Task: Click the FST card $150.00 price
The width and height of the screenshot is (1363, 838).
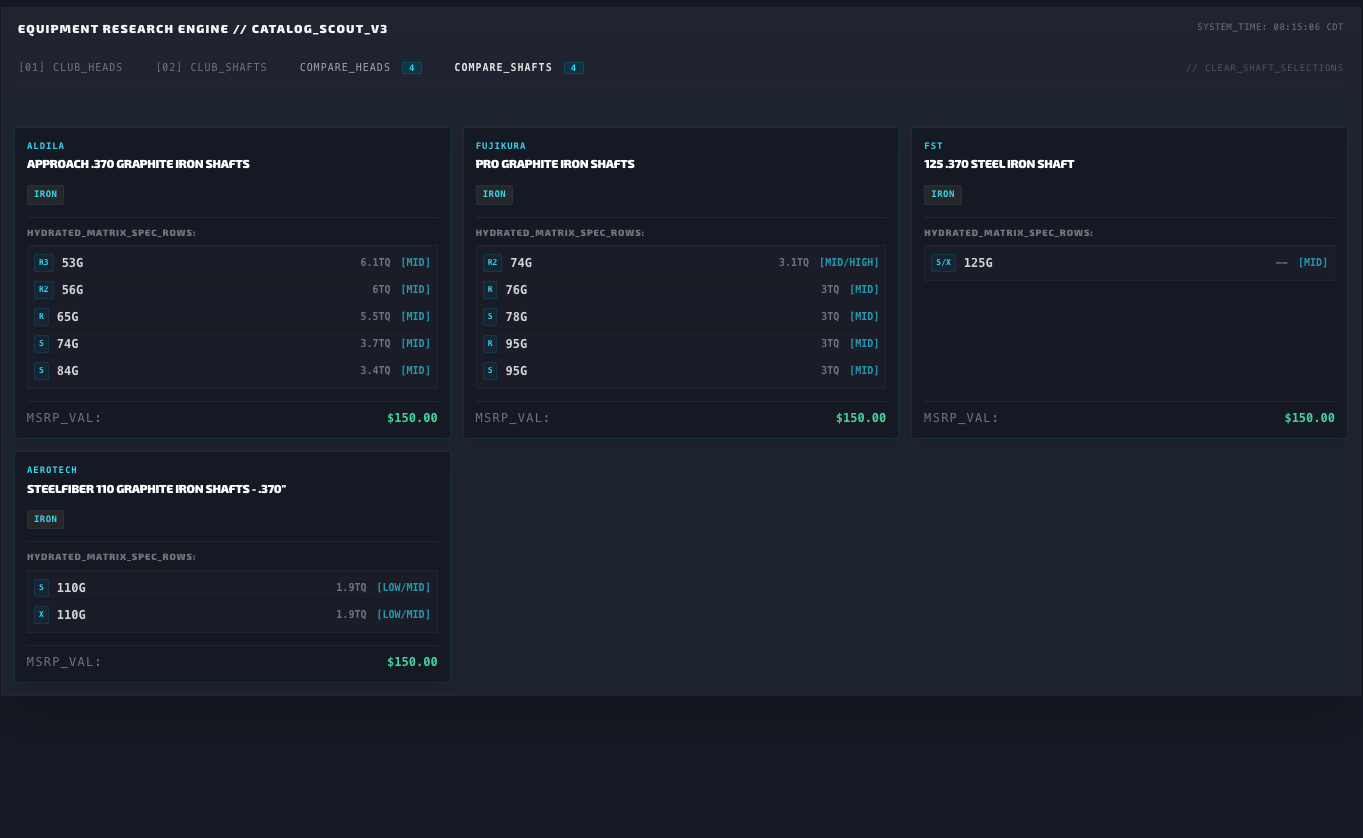Action: [1310, 418]
